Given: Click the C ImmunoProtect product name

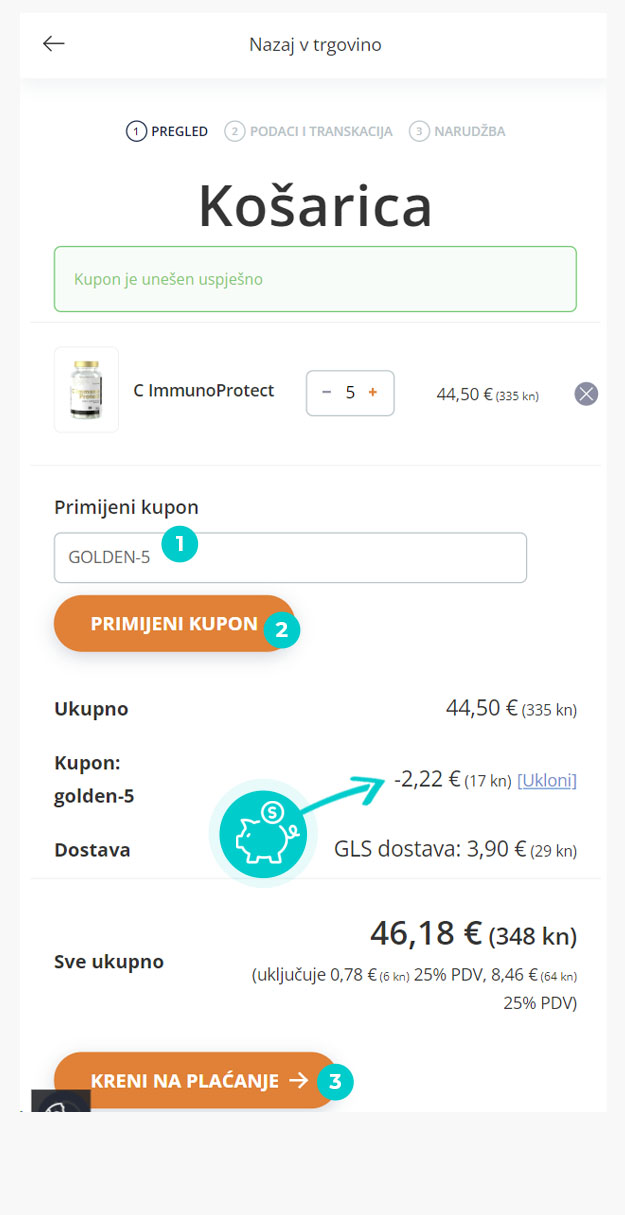Looking at the screenshot, I should (204, 390).
